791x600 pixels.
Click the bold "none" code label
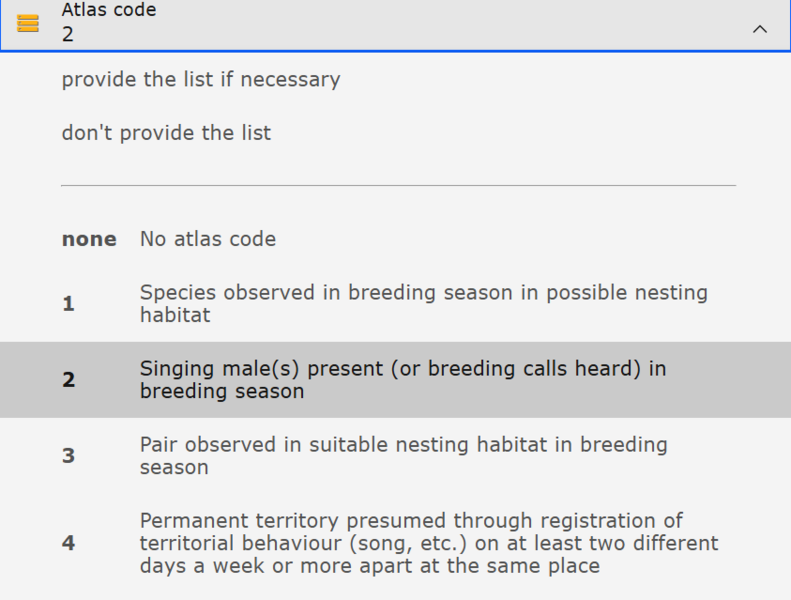pos(89,240)
